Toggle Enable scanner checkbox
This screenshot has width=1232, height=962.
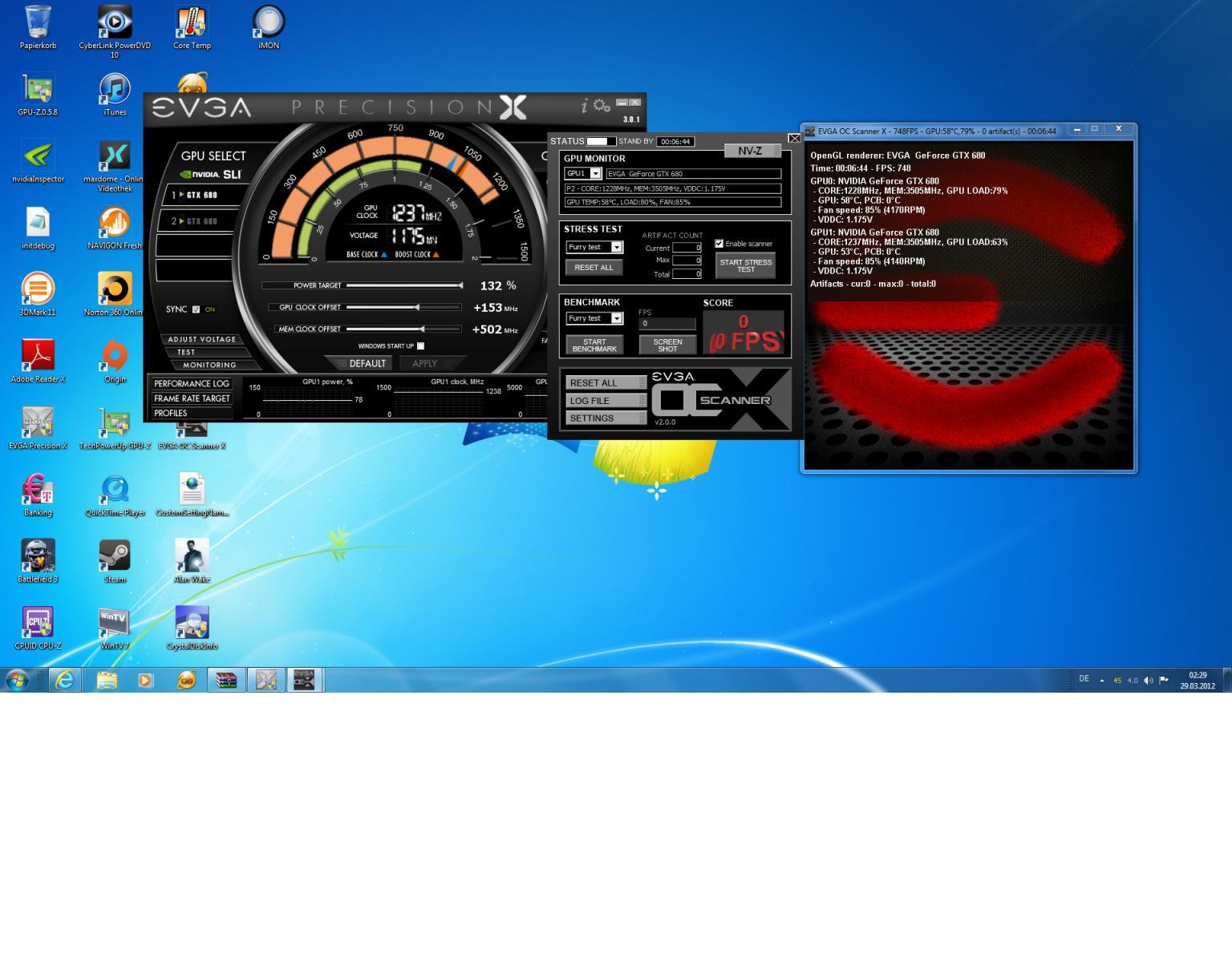pos(719,244)
